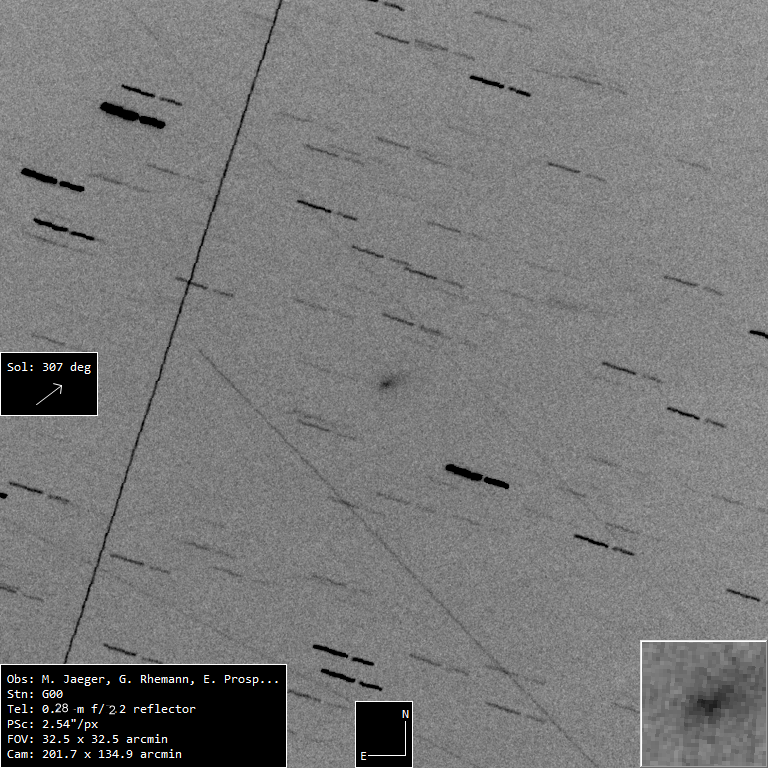768x768 pixels.
Task: Click the faint comet at image center
Action: pos(389,381)
